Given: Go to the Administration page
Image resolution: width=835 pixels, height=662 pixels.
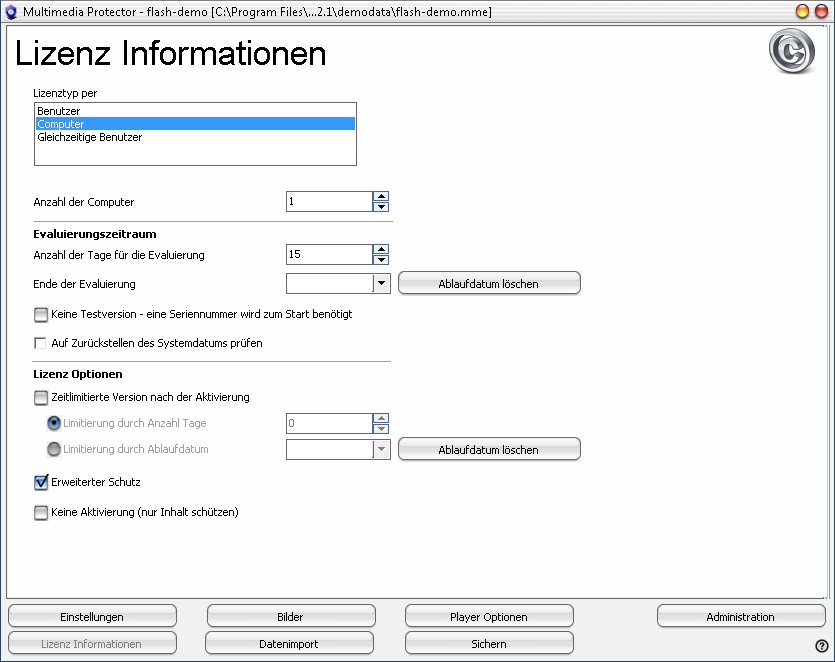Looking at the screenshot, I should (x=740, y=617).
